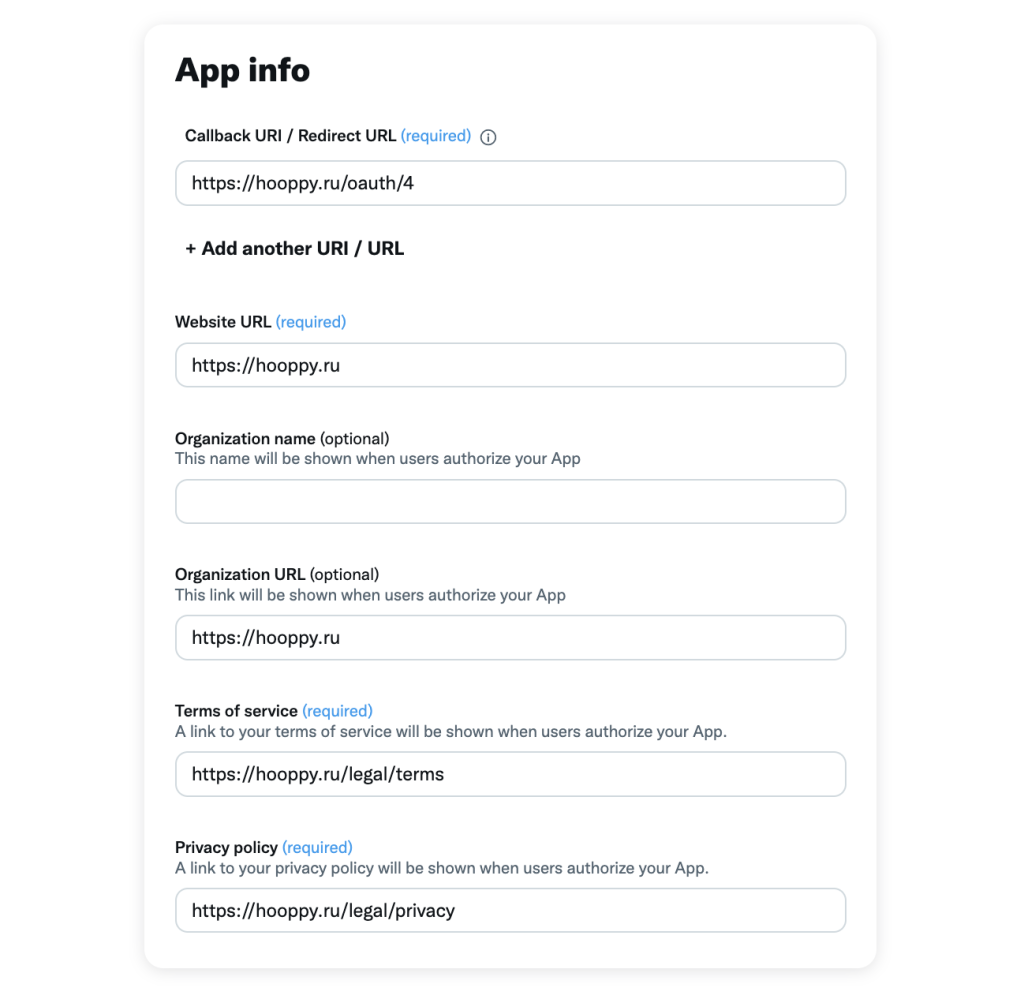Click the "Website URL" field label

[223, 322]
